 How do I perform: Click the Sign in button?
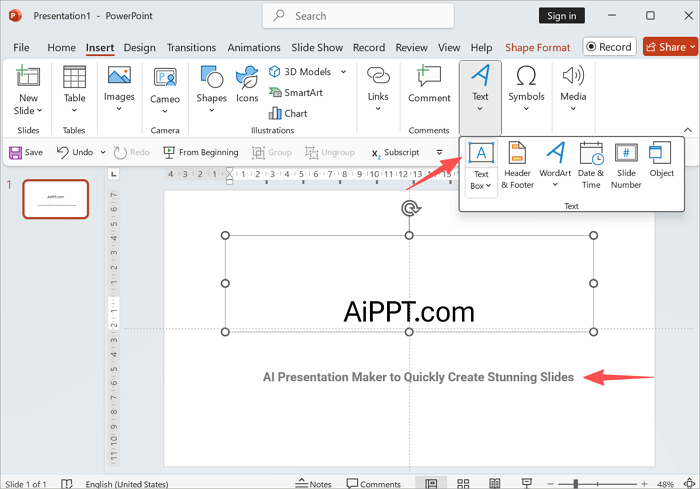pyautogui.click(x=562, y=15)
